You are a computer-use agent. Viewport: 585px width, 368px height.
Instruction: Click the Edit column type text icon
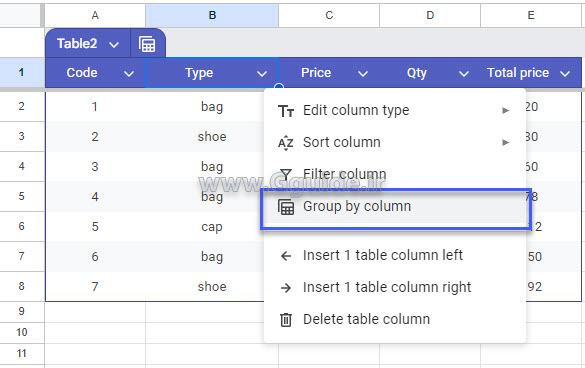click(286, 111)
